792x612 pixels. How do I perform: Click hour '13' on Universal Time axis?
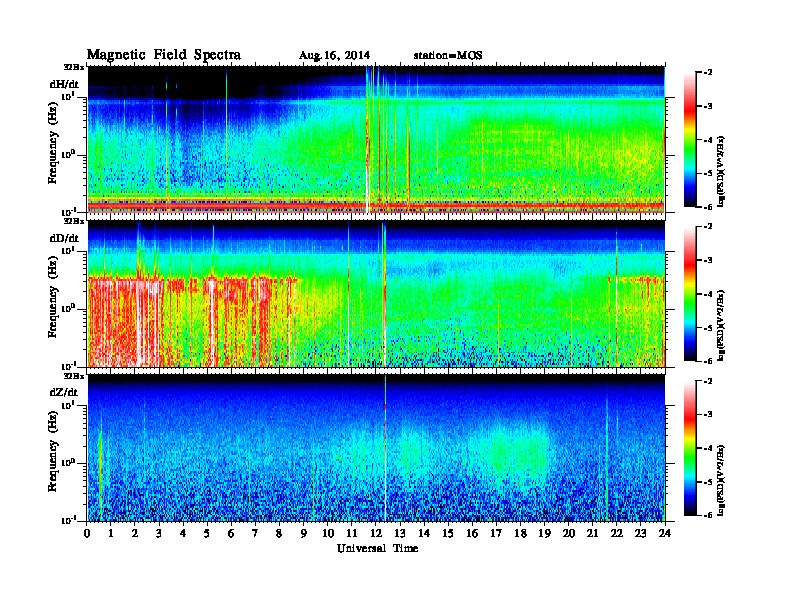(400, 533)
